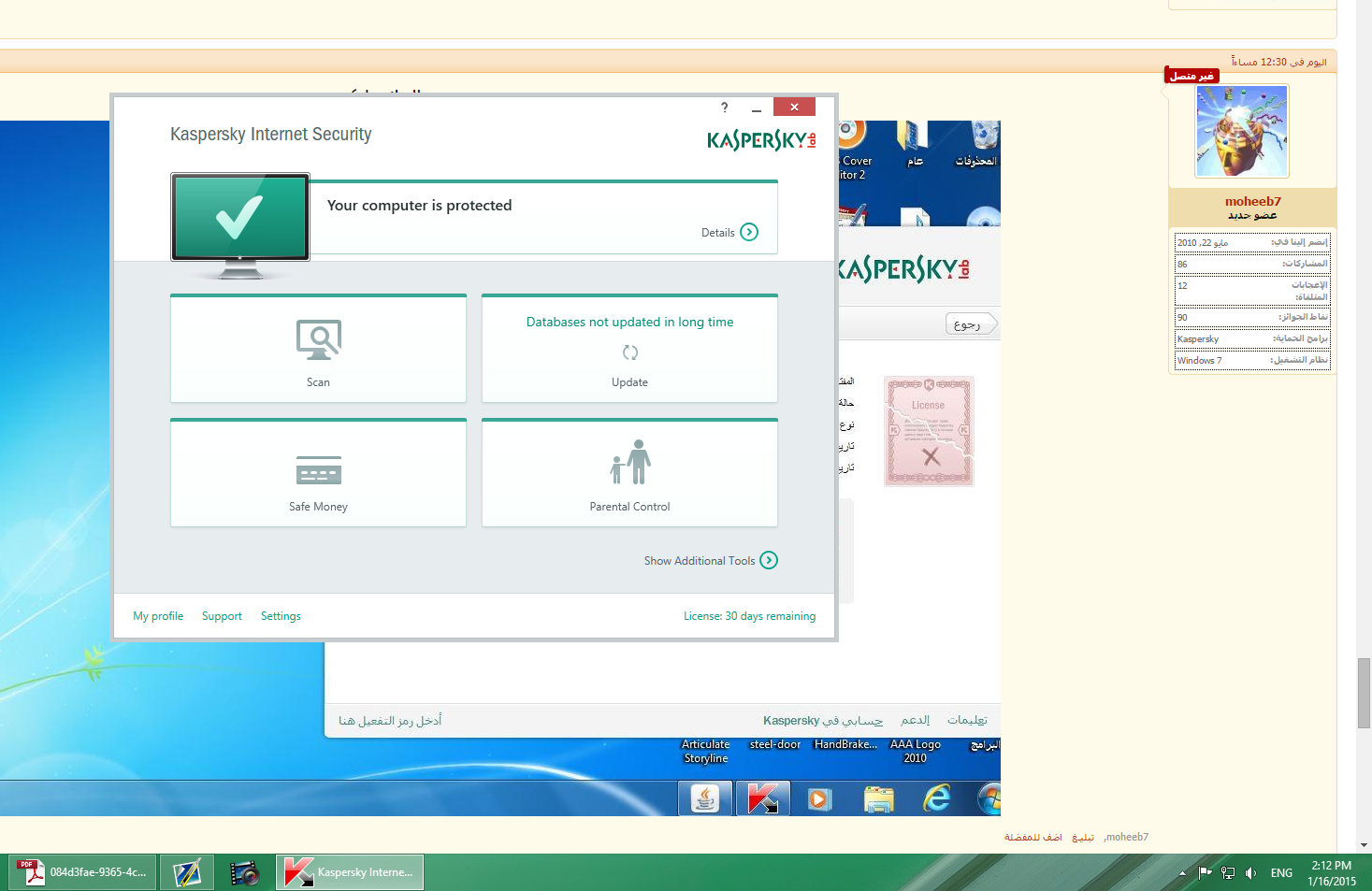Screen dimensions: 1372x891
Task: Click the crossed-out License certificate image
Action: tap(929, 431)
